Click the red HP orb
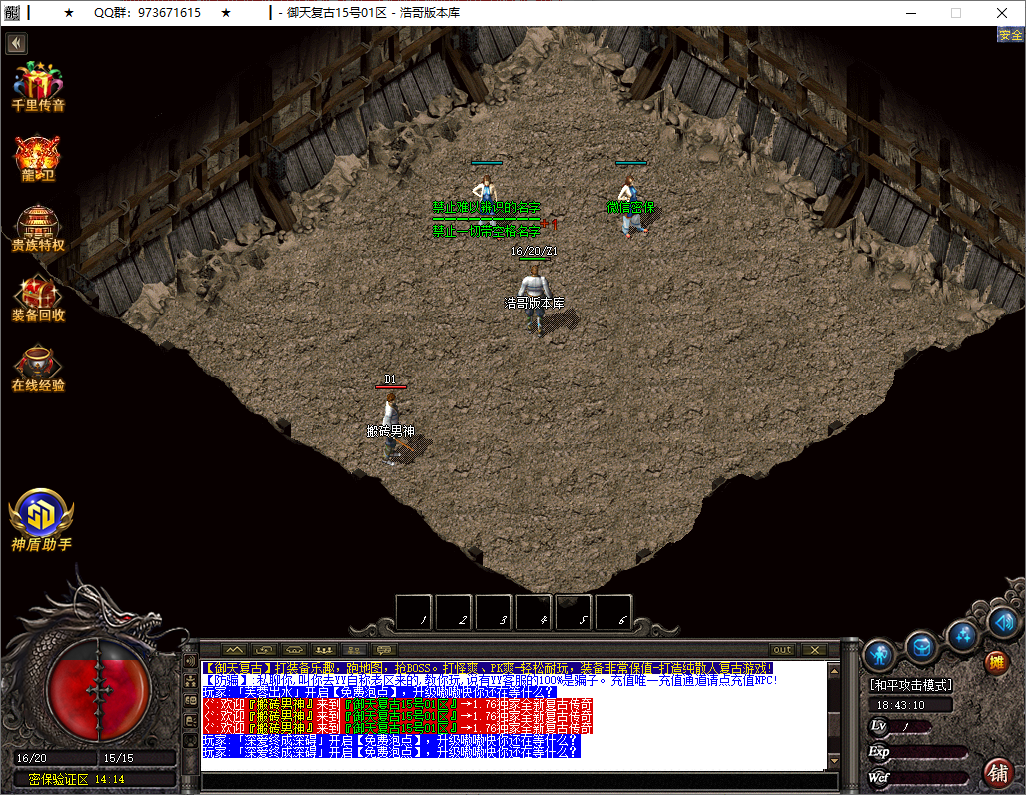Screen dimensions: 1026x795 99,690
